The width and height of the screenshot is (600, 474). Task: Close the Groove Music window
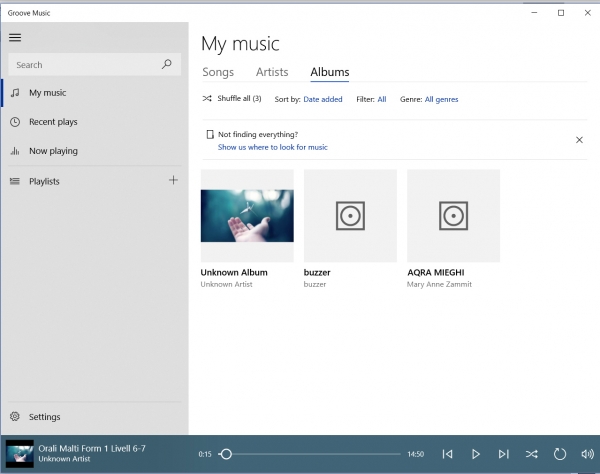pos(588,13)
